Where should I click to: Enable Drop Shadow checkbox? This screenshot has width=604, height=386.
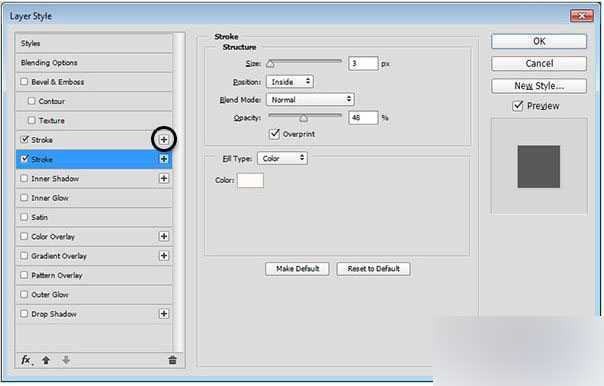point(24,314)
